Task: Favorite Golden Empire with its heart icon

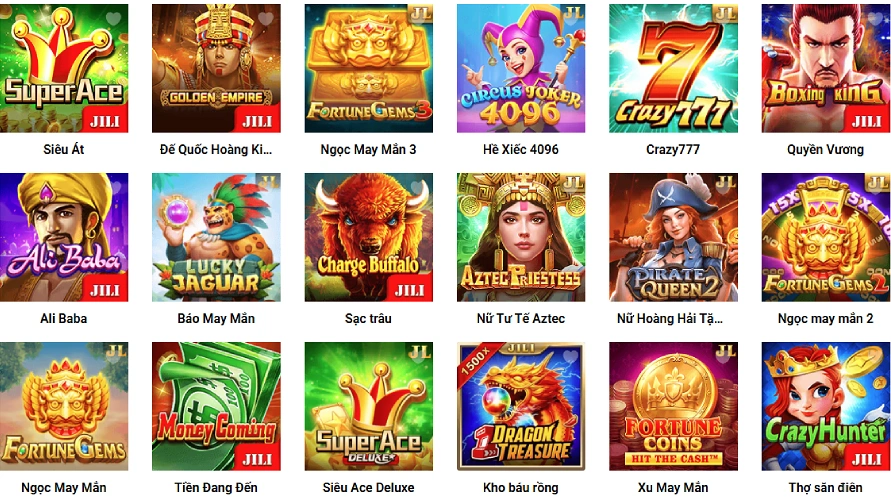Action: 265,18
